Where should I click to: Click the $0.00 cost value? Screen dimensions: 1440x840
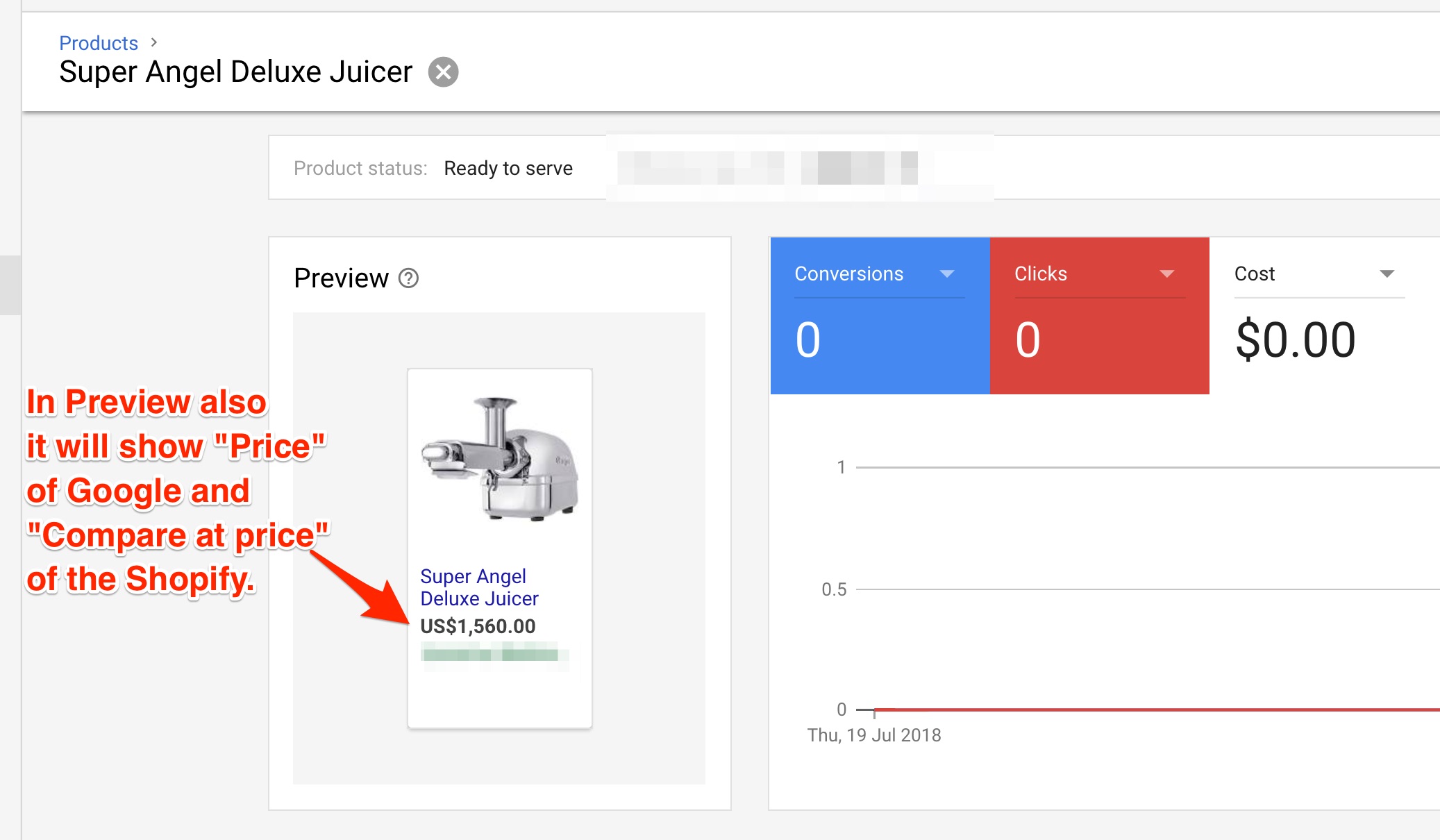tap(1296, 340)
